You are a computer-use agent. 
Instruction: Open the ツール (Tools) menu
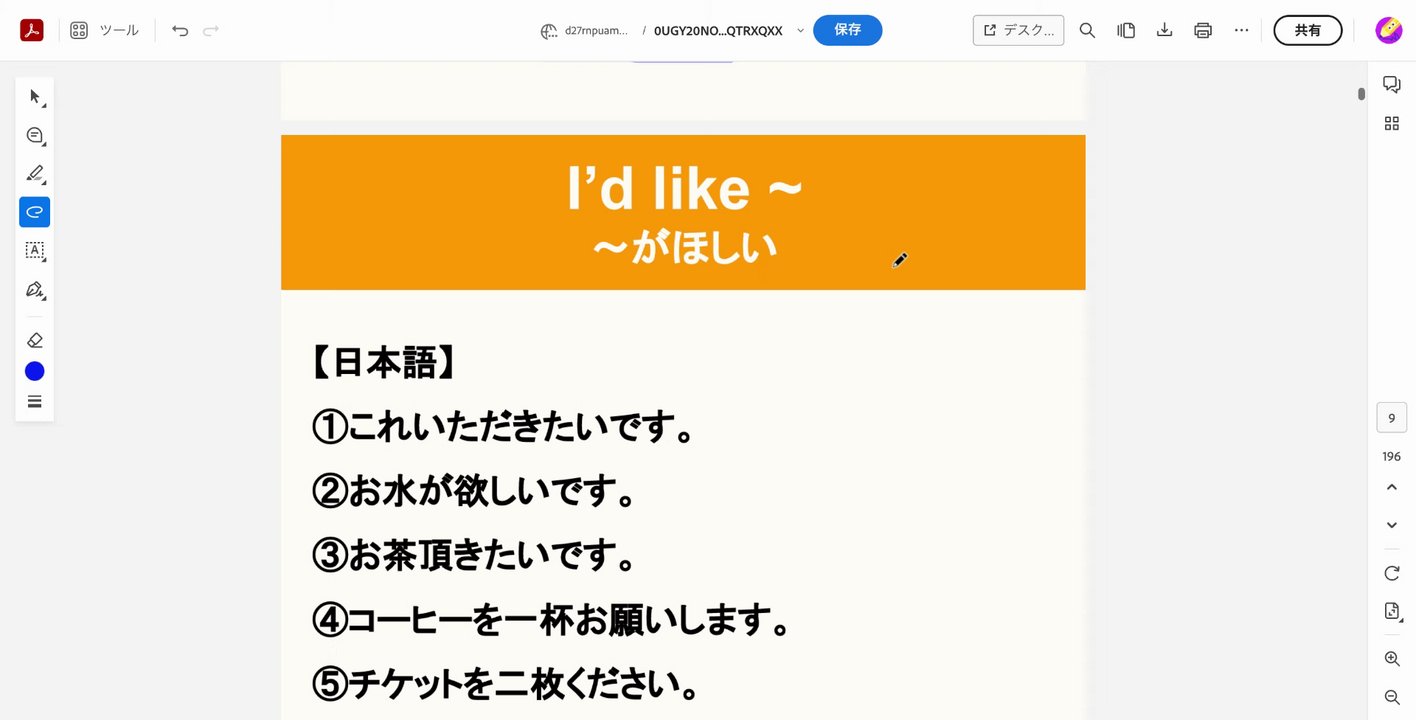tap(105, 30)
